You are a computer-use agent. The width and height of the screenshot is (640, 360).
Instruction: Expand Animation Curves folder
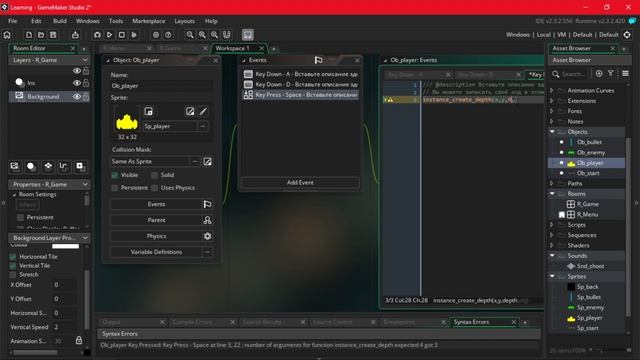[x=552, y=90]
